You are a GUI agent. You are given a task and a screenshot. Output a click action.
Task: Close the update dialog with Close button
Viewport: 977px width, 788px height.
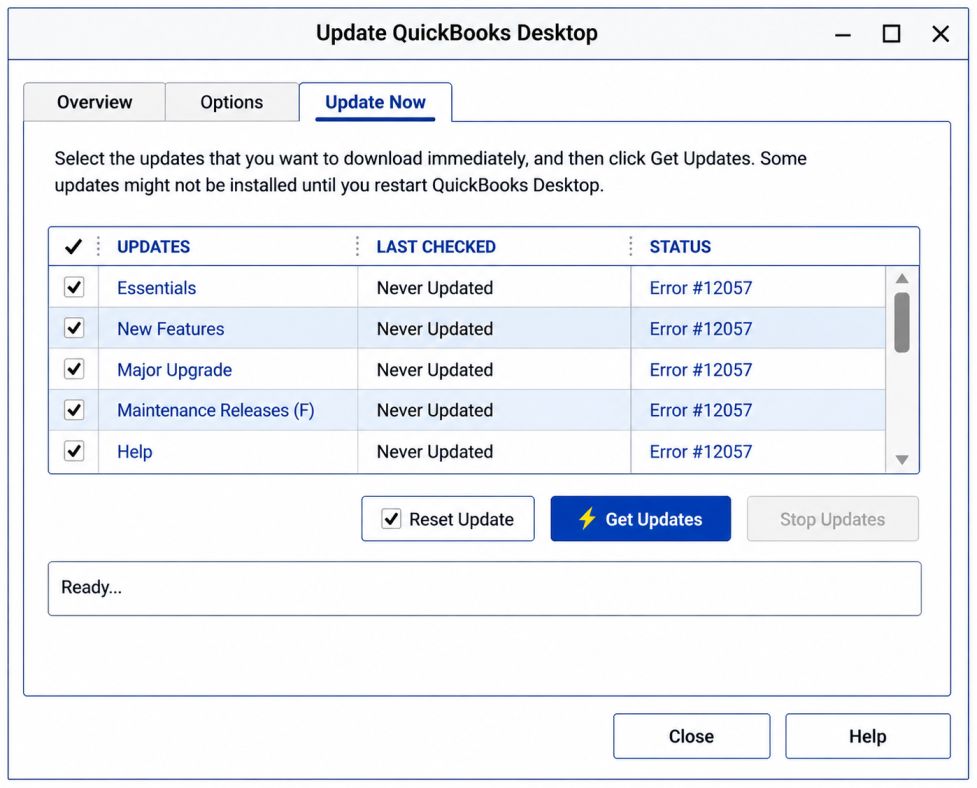pyautogui.click(x=692, y=736)
